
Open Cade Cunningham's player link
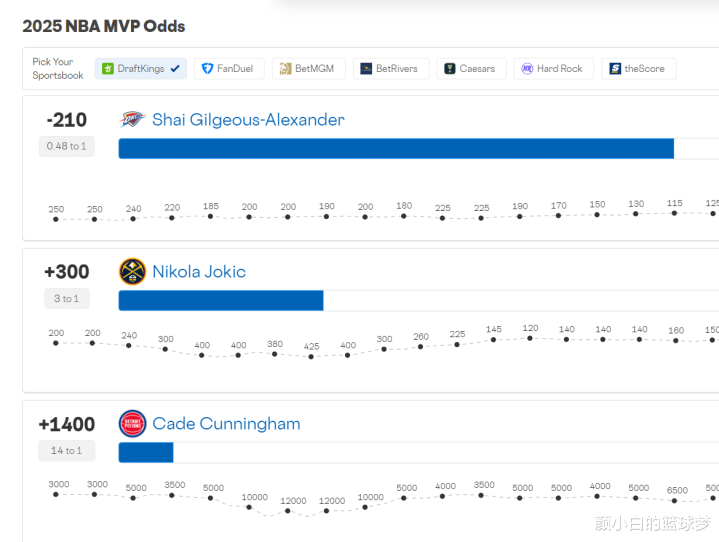226,424
